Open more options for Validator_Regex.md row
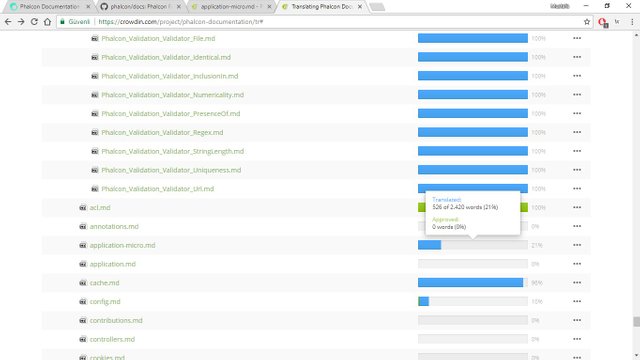This screenshot has height=360, width=640. point(577,132)
